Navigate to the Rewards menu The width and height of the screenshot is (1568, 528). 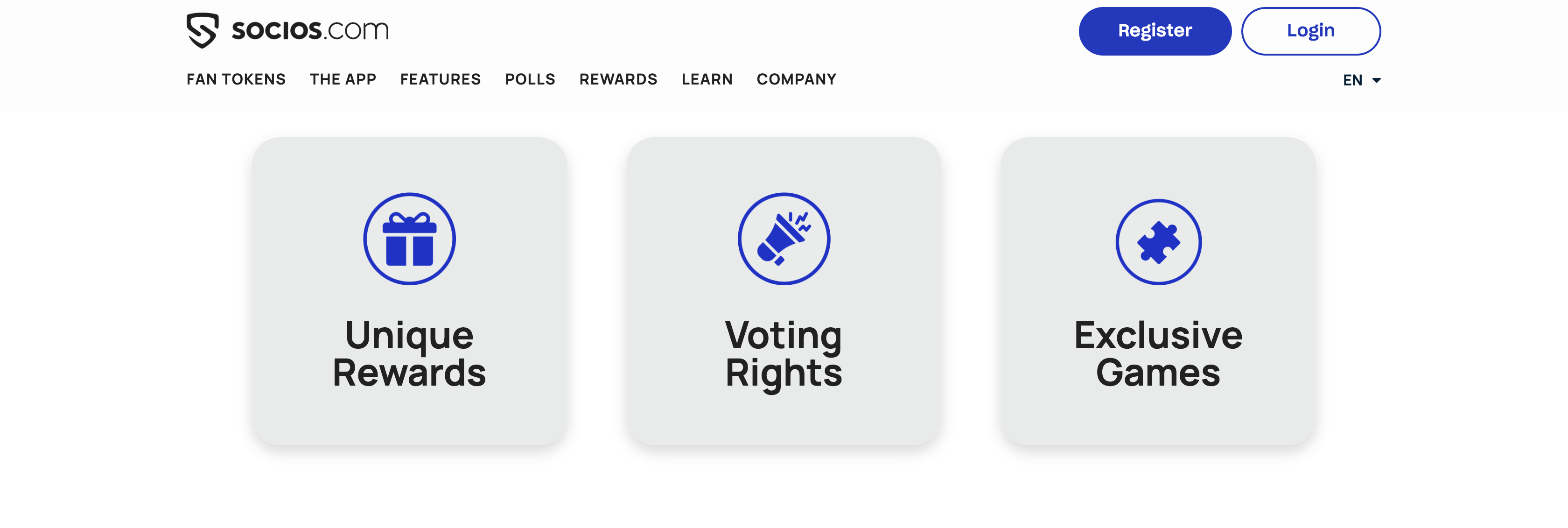coord(618,79)
